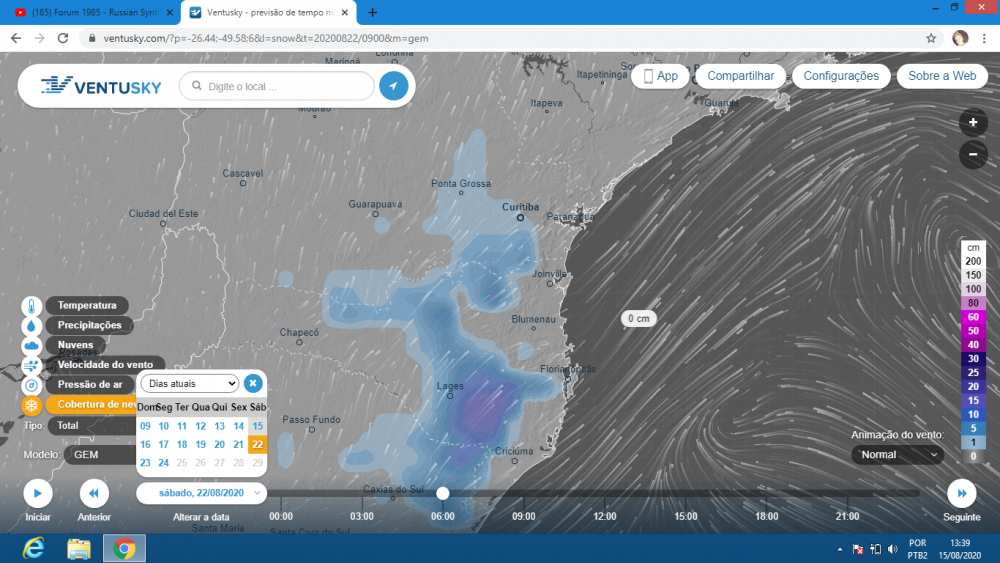Open the Configurações menu

[841, 76]
